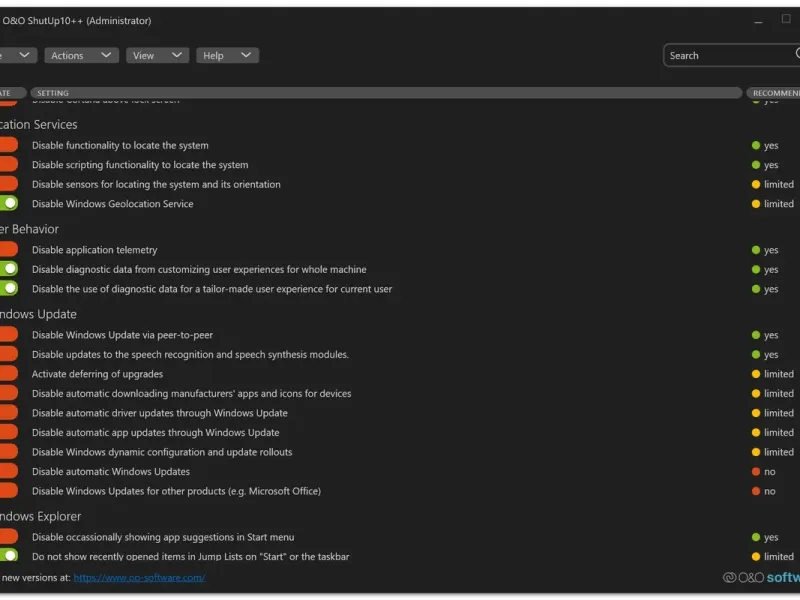This screenshot has height=600, width=800.
Task: Open the View menu
Action: pos(158,55)
